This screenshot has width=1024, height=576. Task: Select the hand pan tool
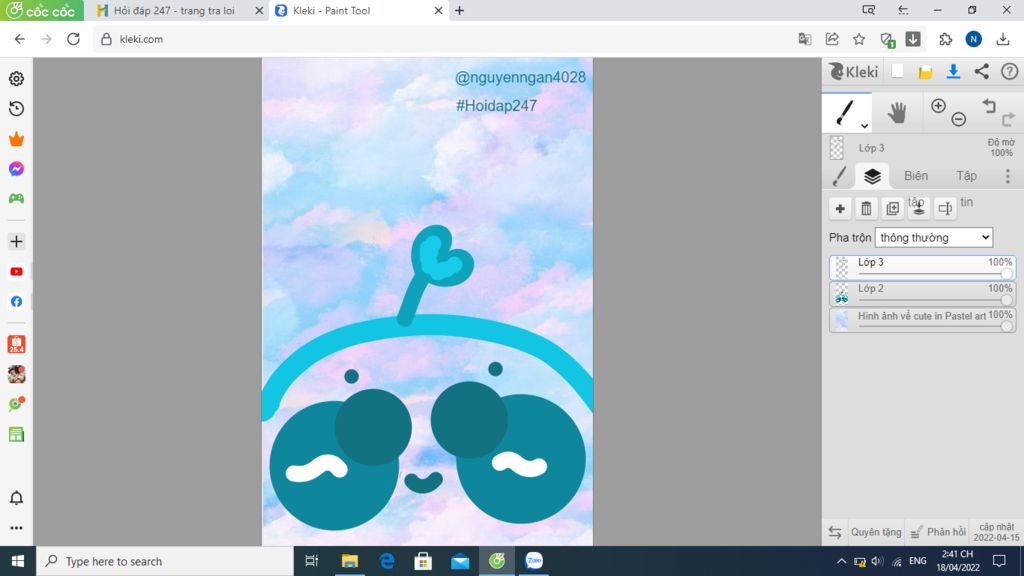click(x=897, y=112)
